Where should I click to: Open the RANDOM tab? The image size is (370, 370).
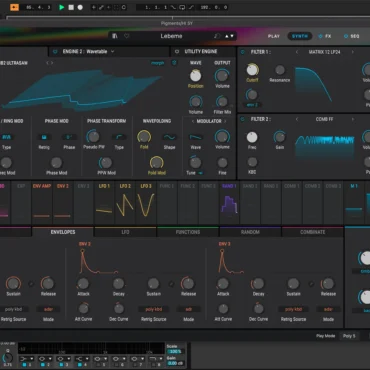click(250, 232)
